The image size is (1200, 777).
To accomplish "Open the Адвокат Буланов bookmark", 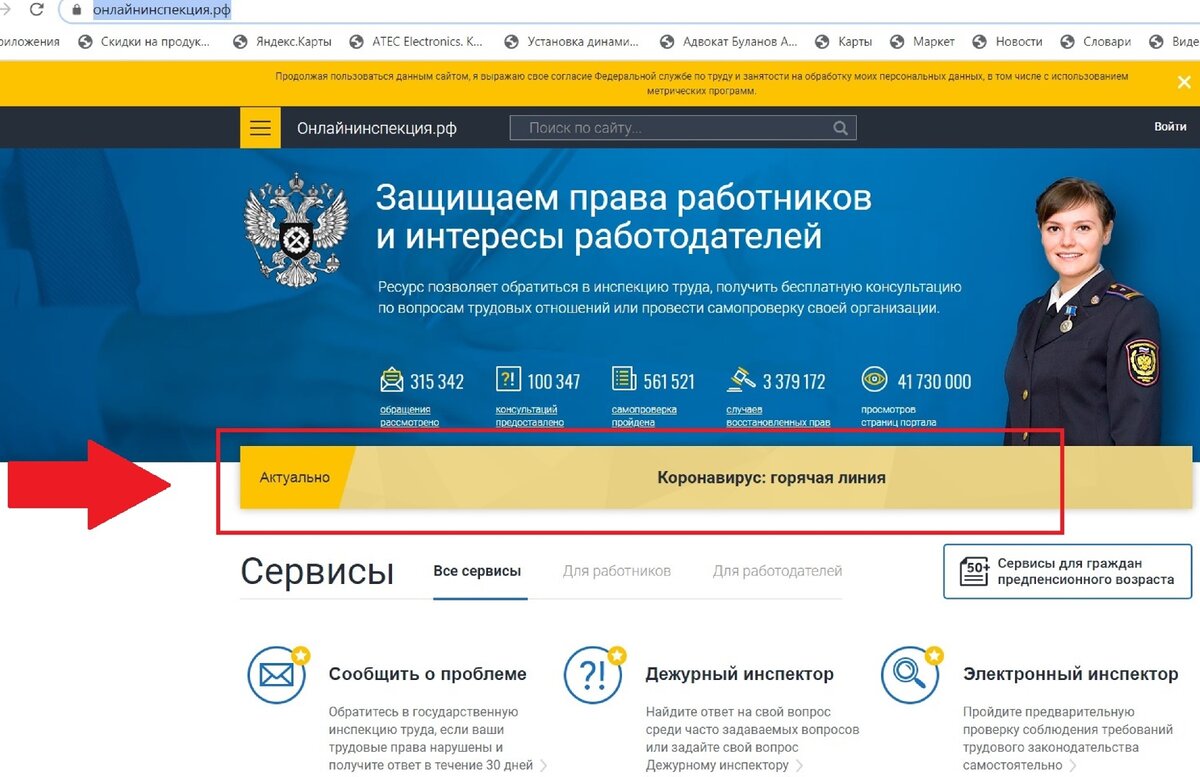I will pos(729,42).
